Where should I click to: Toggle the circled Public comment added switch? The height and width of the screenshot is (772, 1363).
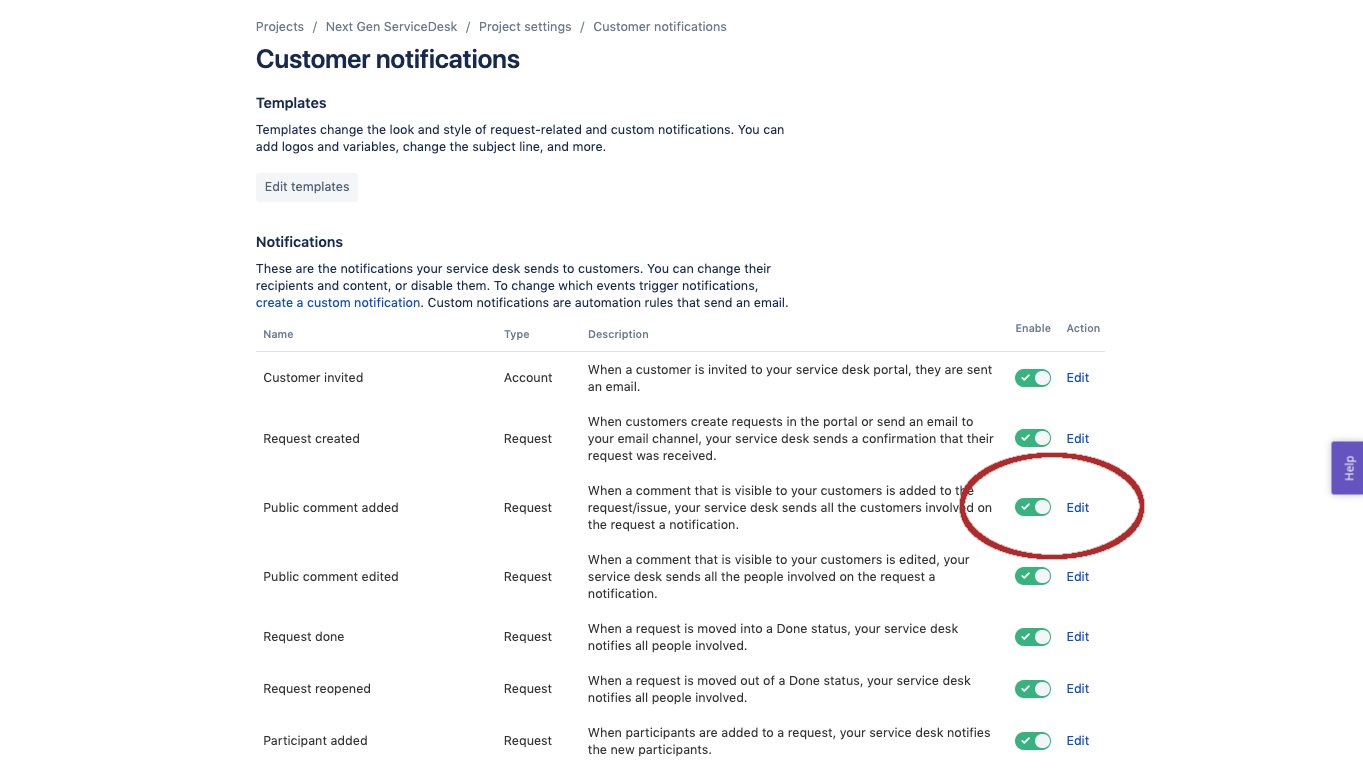[1033, 507]
